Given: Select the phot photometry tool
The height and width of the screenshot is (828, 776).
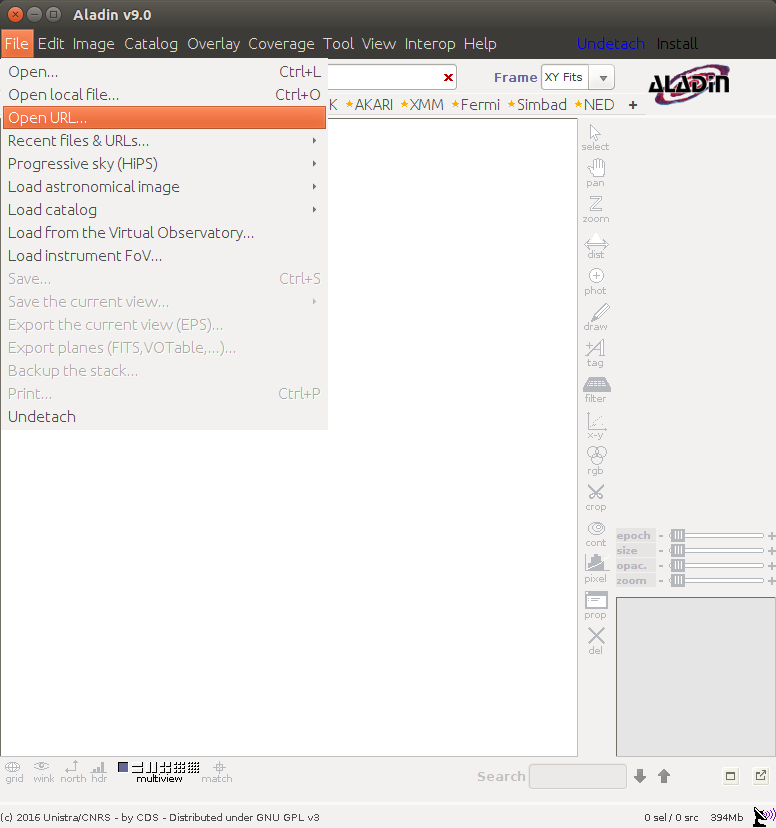Looking at the screenshot, I should click(595, 281).
